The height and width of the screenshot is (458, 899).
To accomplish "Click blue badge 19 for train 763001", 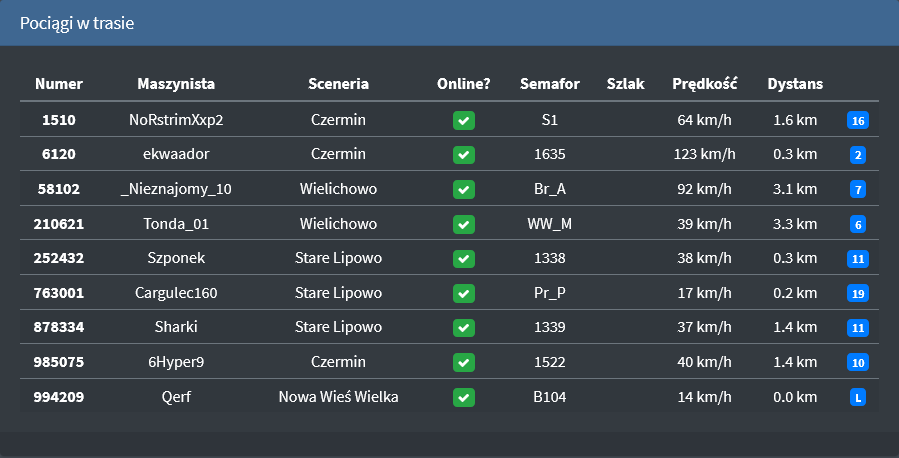I will point(858,294).
